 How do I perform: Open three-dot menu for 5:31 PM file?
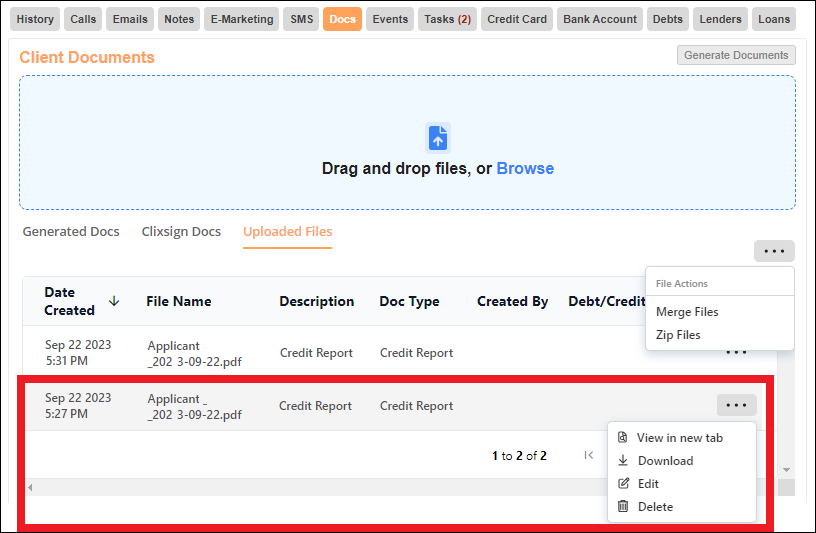coord(736,352)
